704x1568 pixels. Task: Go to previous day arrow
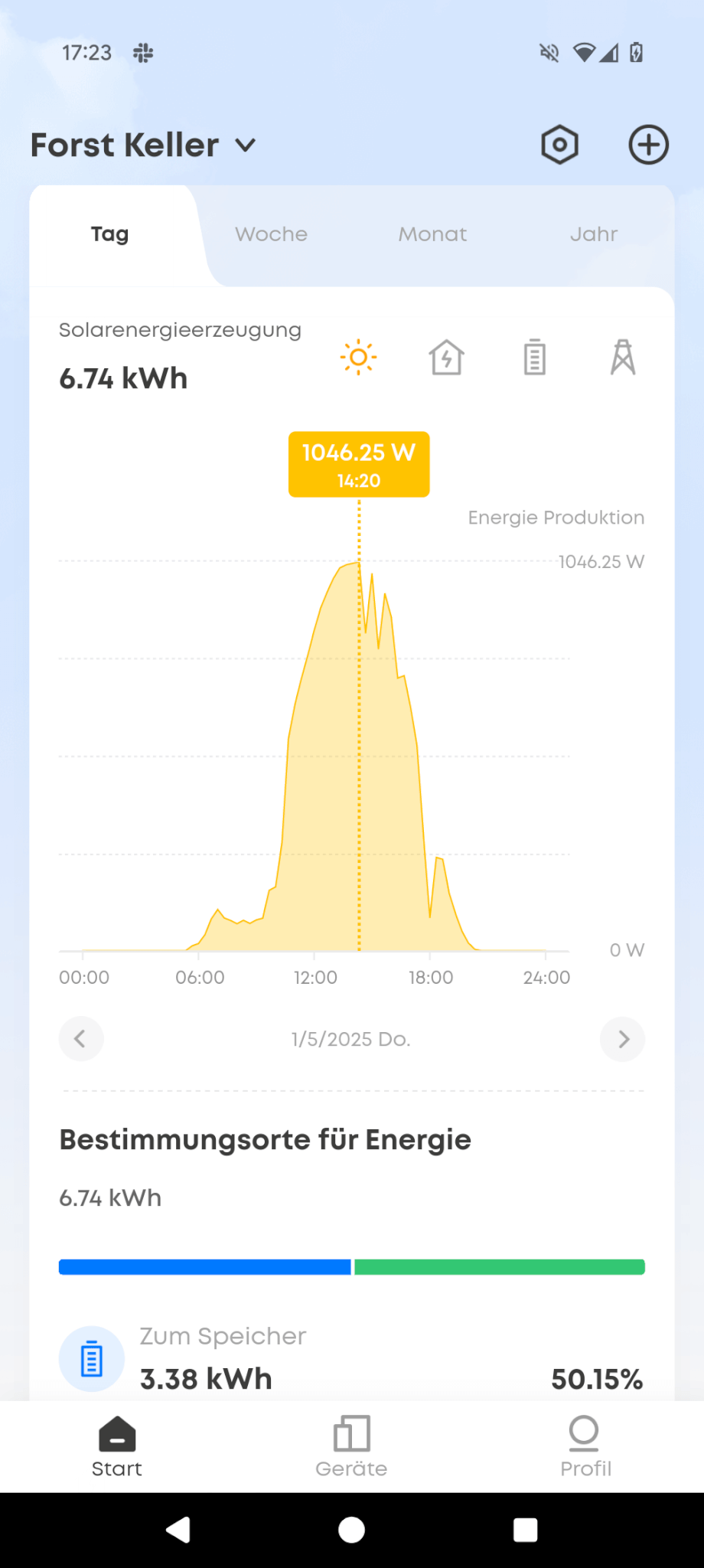coord(80,1039)
